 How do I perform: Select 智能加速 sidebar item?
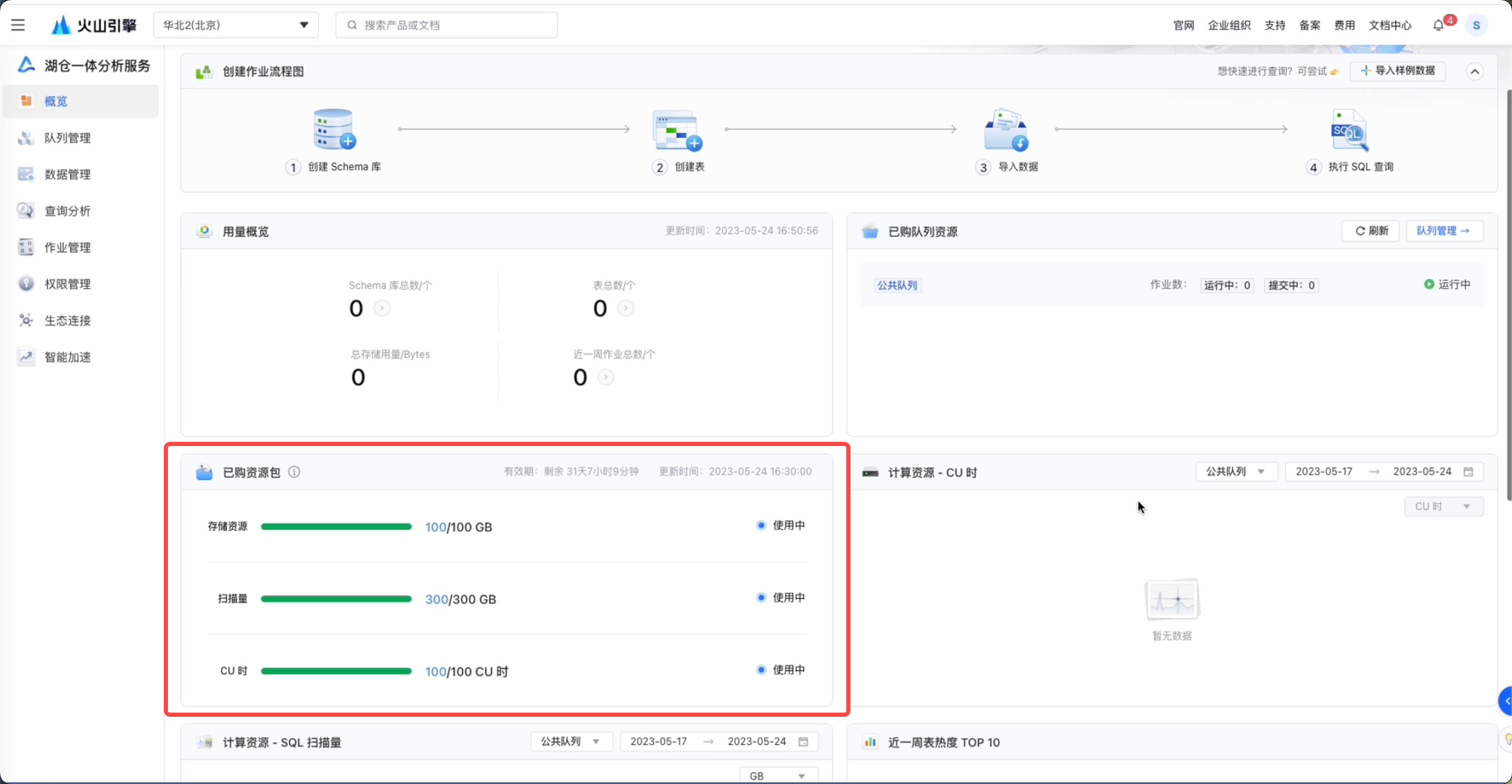point(68,357)
